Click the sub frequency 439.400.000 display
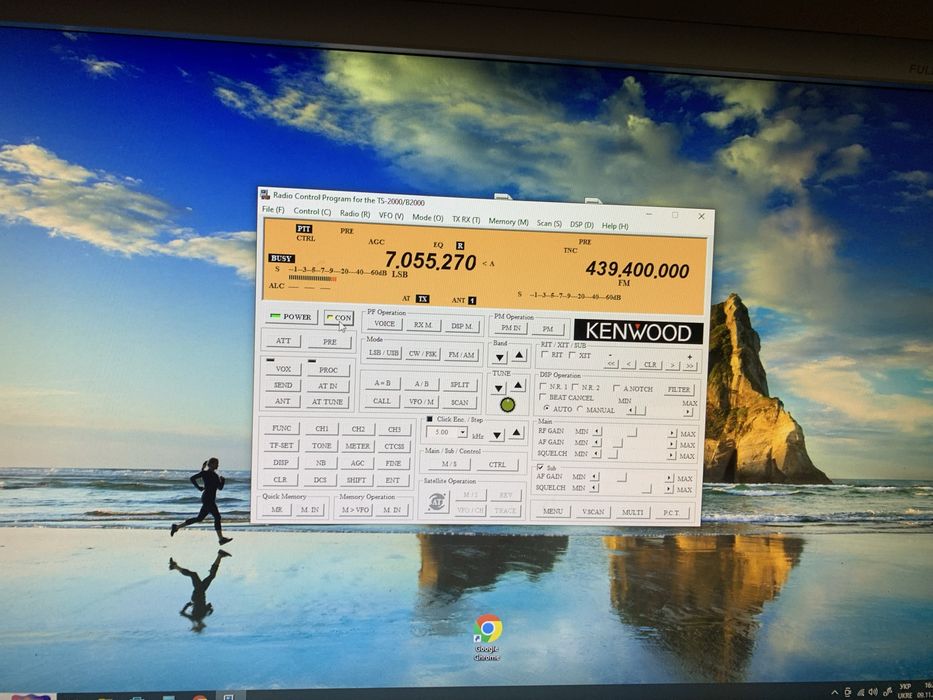 tap(637, 270)
